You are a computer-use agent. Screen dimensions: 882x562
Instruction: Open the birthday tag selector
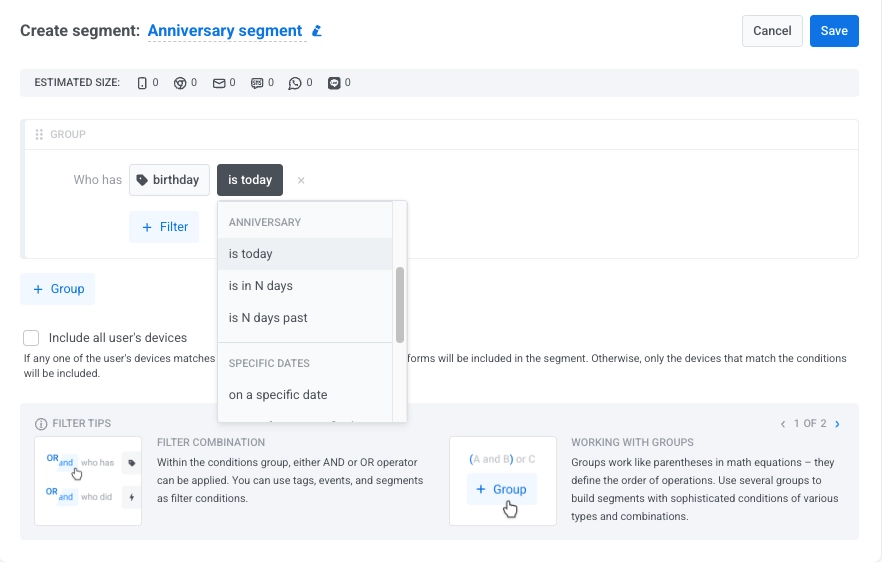pyautogui.click(x=169, y=180)
